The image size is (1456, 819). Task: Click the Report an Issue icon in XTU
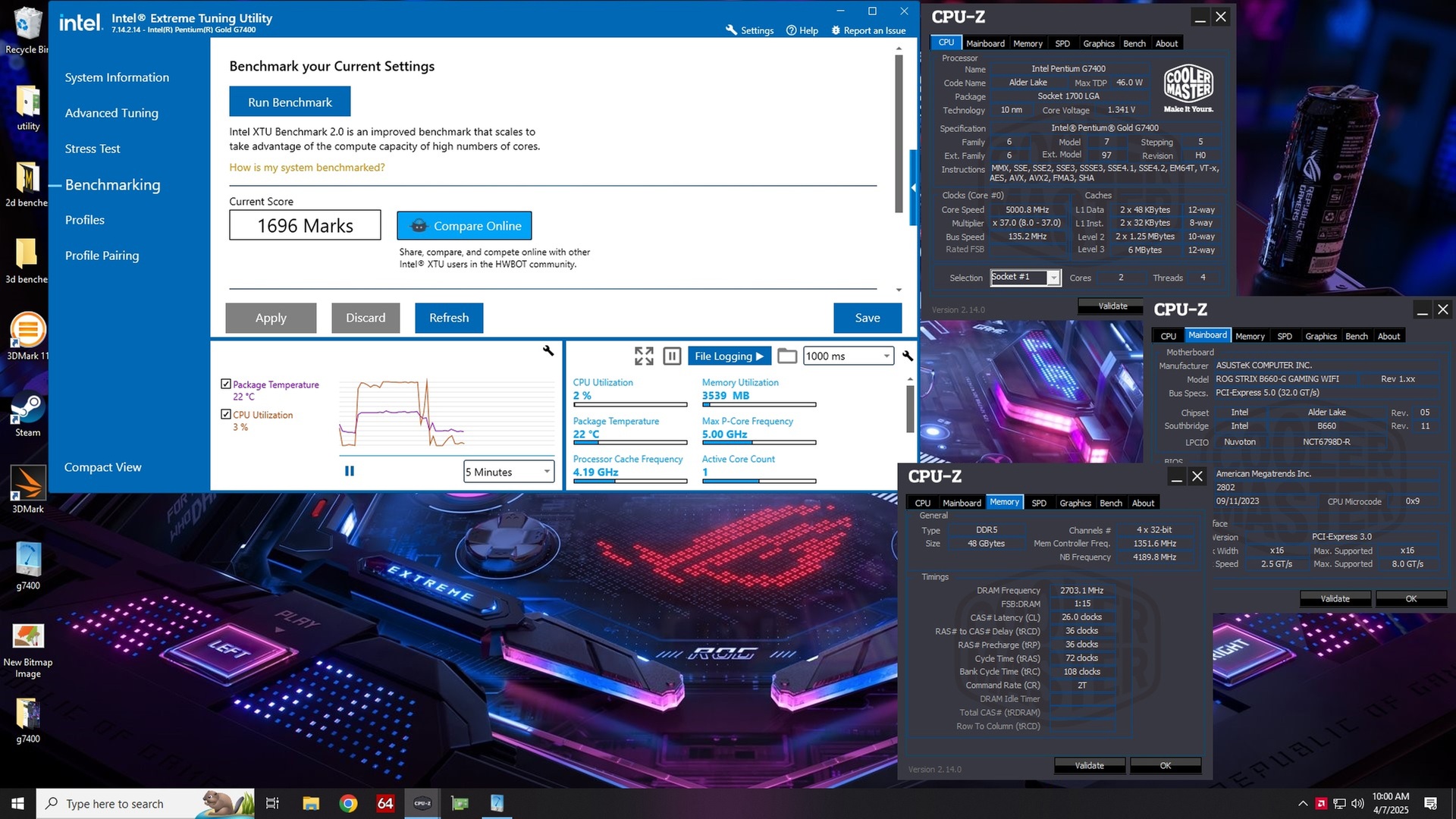(x=836, y=30)
